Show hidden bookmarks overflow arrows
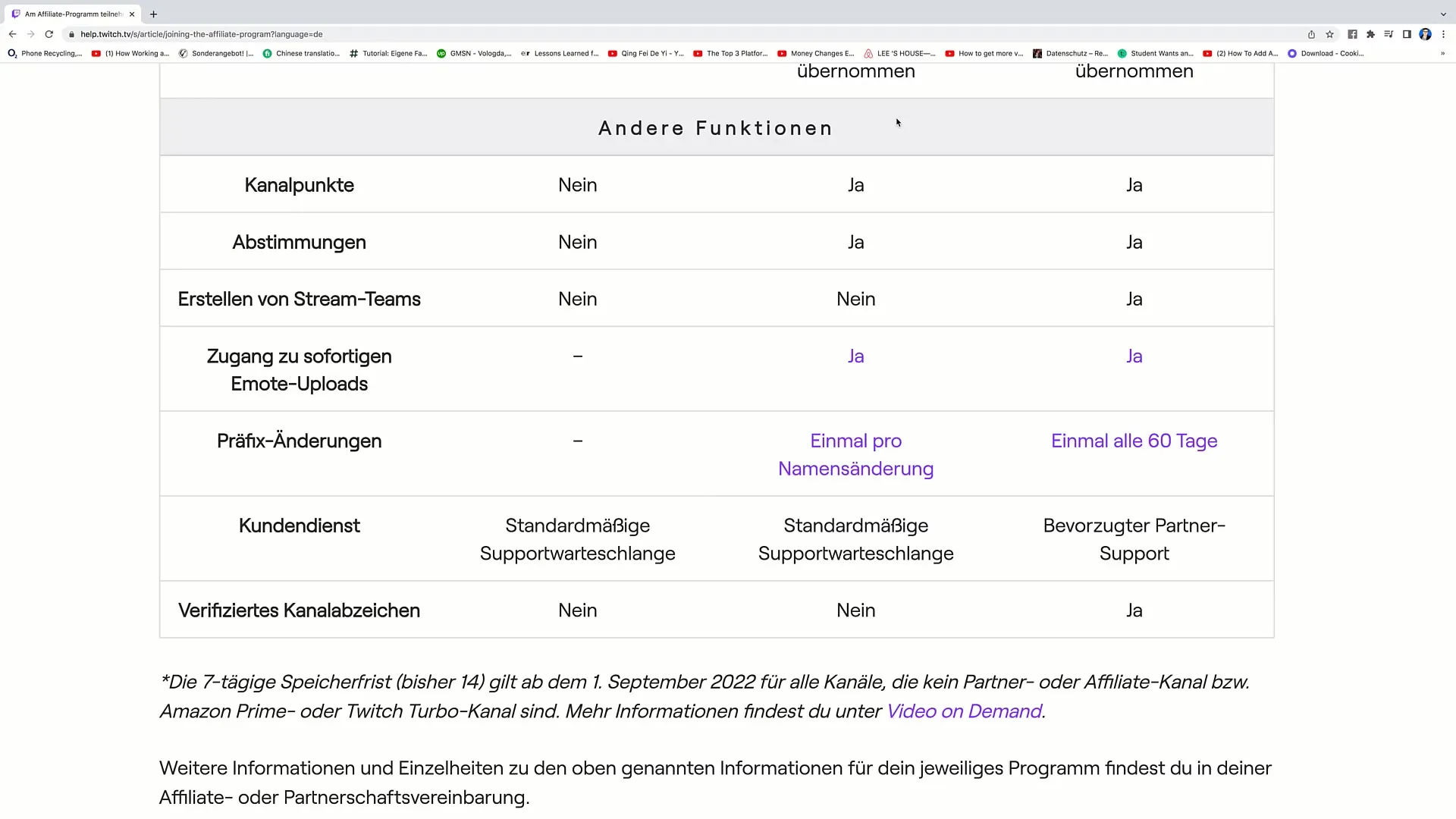Viewport: 1456px width, 819px height. tap(1442, 53)
